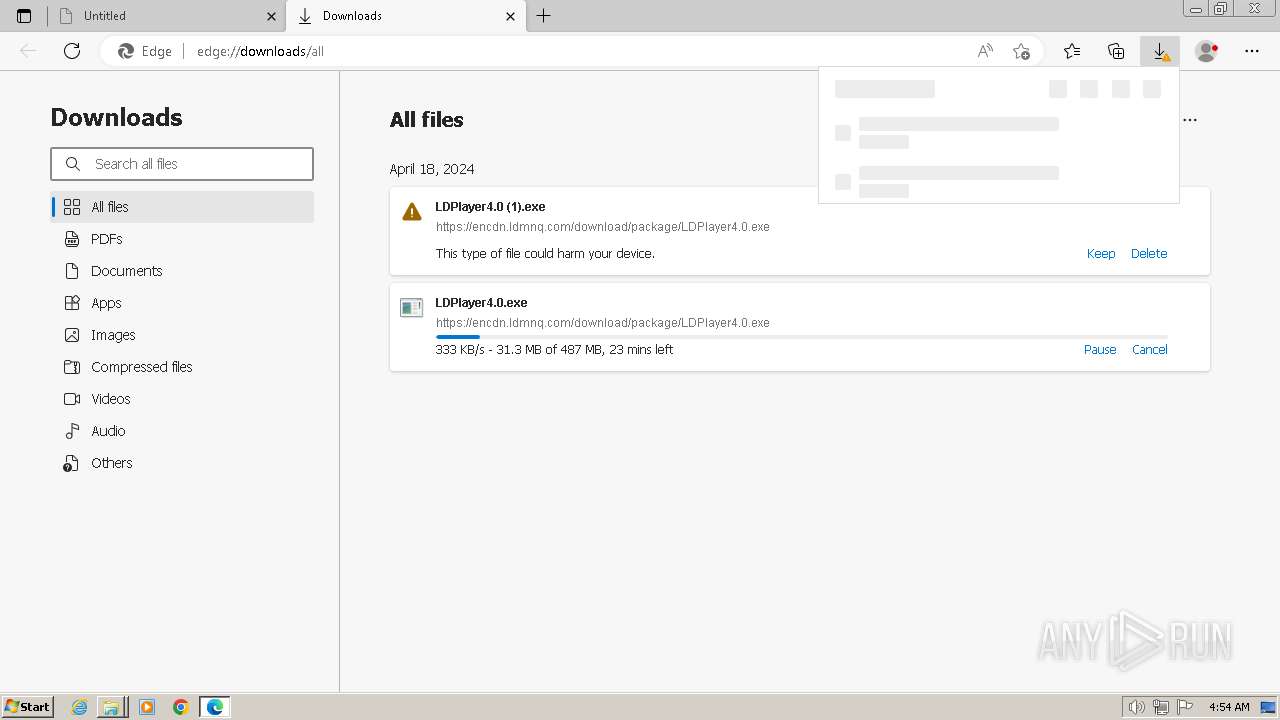Open the Favorites list icon
The width and height of the screenshot is (1280, 720).
(x=1072, y=51)
